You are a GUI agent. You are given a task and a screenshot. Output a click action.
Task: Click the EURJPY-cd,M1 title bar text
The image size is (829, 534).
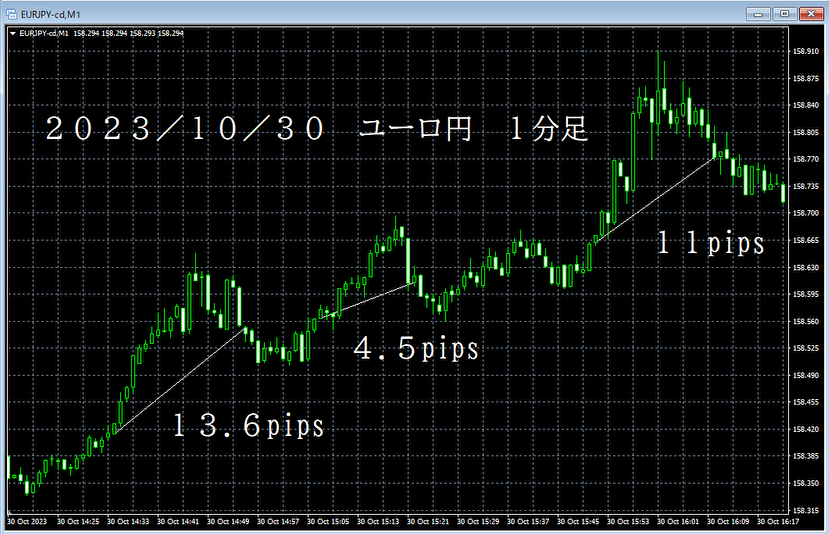click(51, 14)
